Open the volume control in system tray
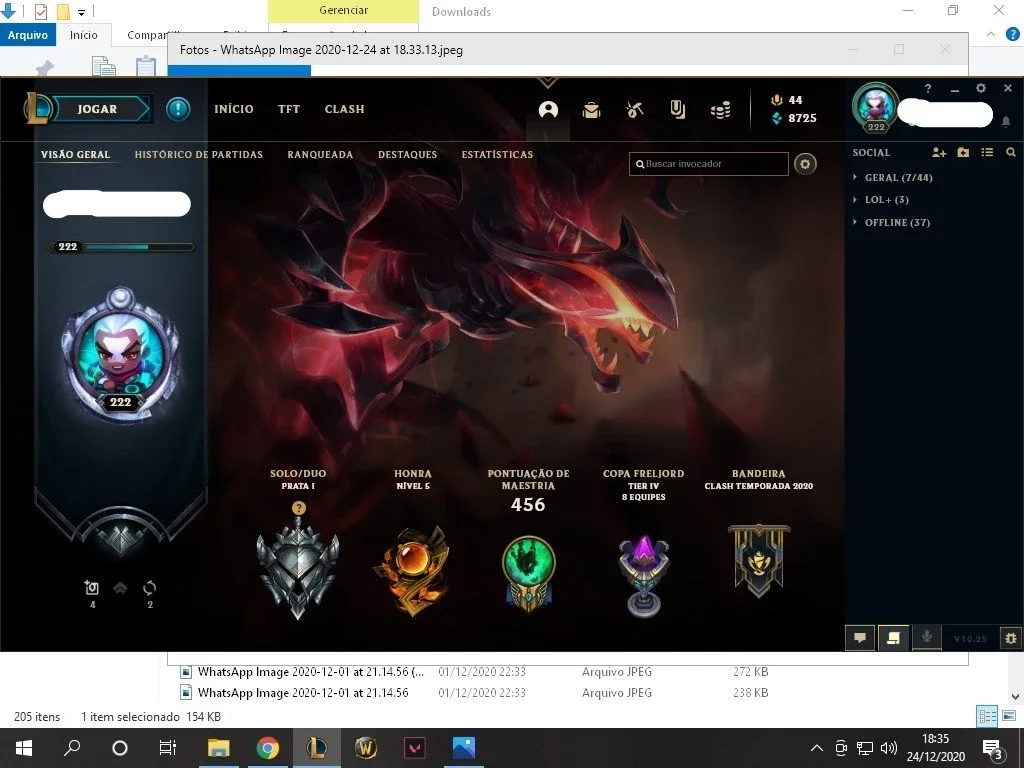 coord(888,748)
